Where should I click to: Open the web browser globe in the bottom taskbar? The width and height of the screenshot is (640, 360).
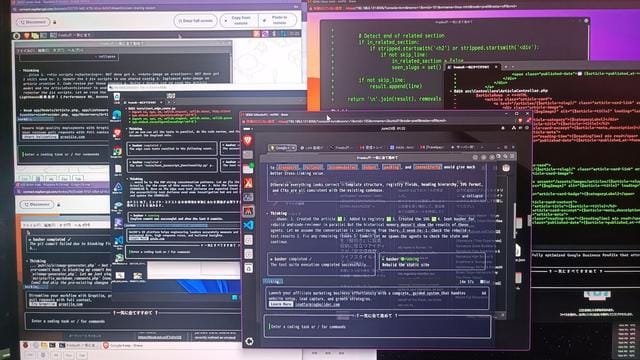click(36, 345)
